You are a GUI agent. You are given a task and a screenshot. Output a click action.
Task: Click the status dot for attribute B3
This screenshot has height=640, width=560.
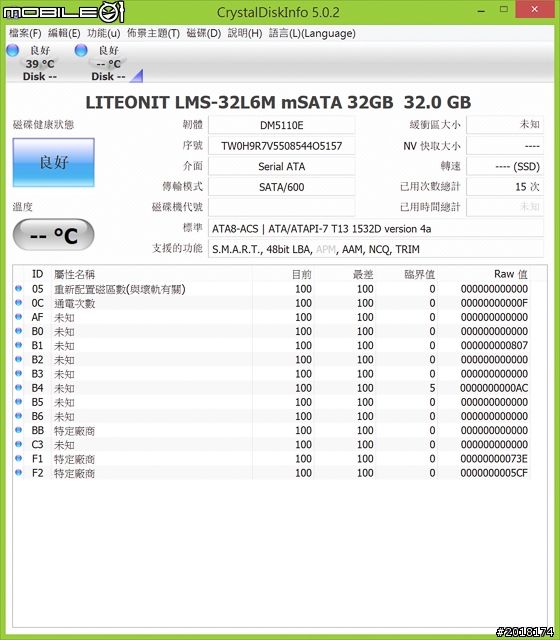tap(18, 373)
